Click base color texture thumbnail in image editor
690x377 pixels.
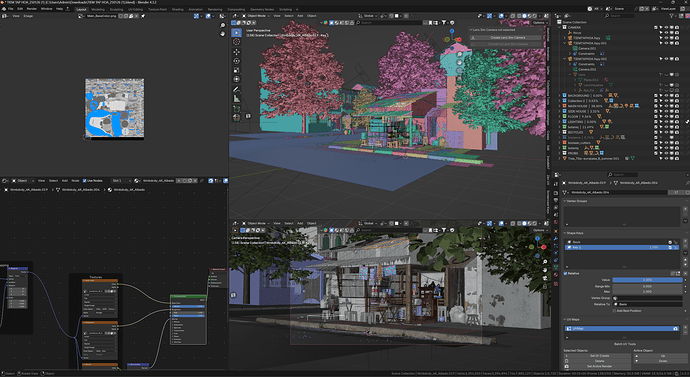(114, 108)
